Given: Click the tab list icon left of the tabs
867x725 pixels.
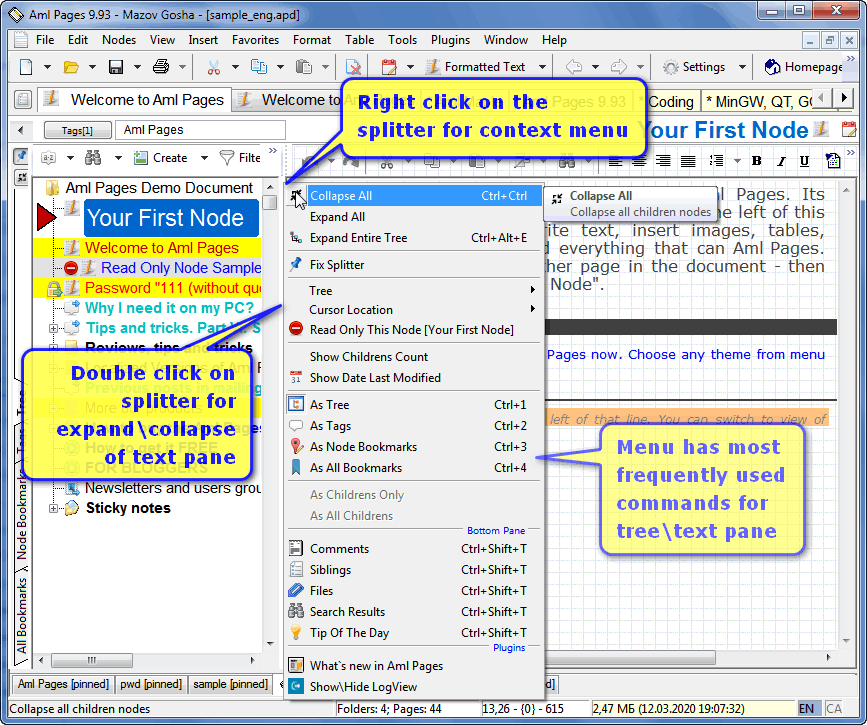Looking at the screenshot, I should pyautogui.click(x=23, y=100).
